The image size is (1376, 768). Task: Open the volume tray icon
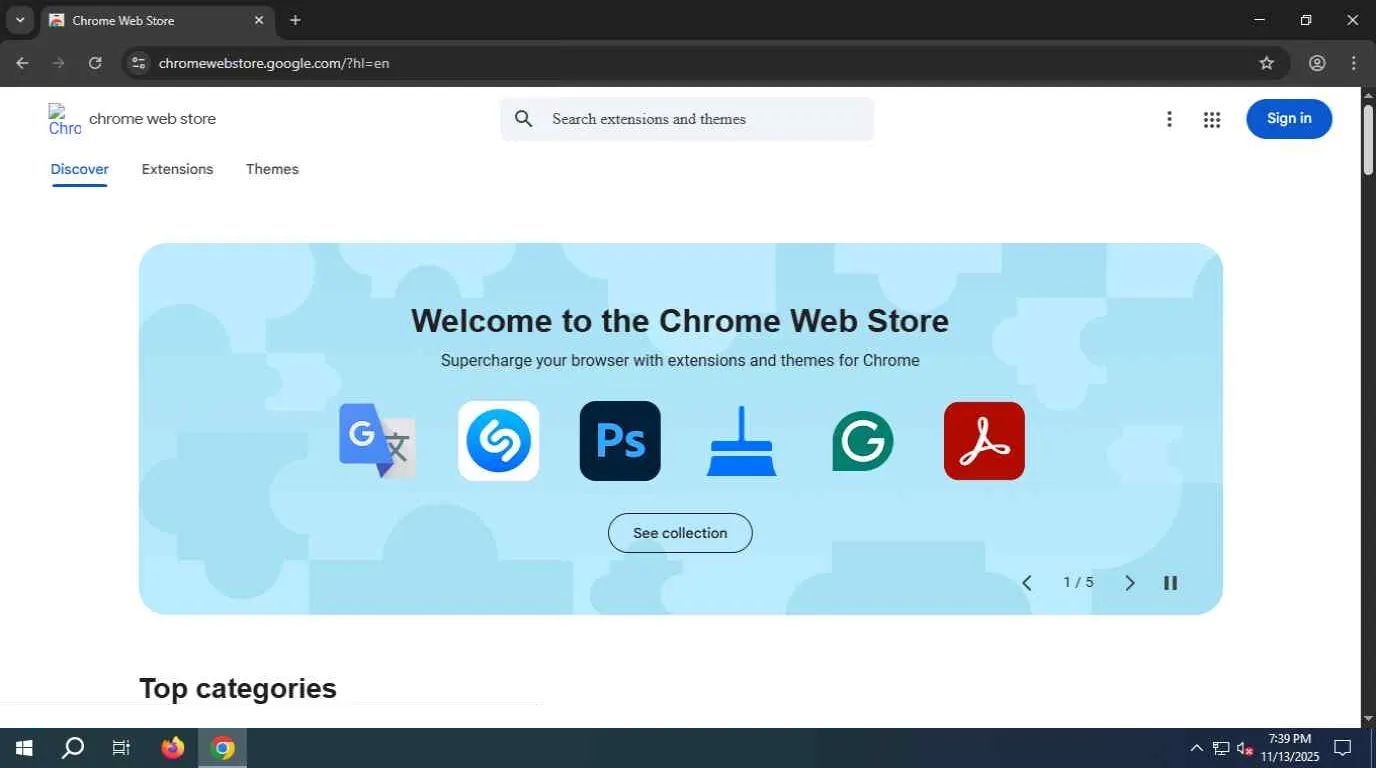point(1245,748)
